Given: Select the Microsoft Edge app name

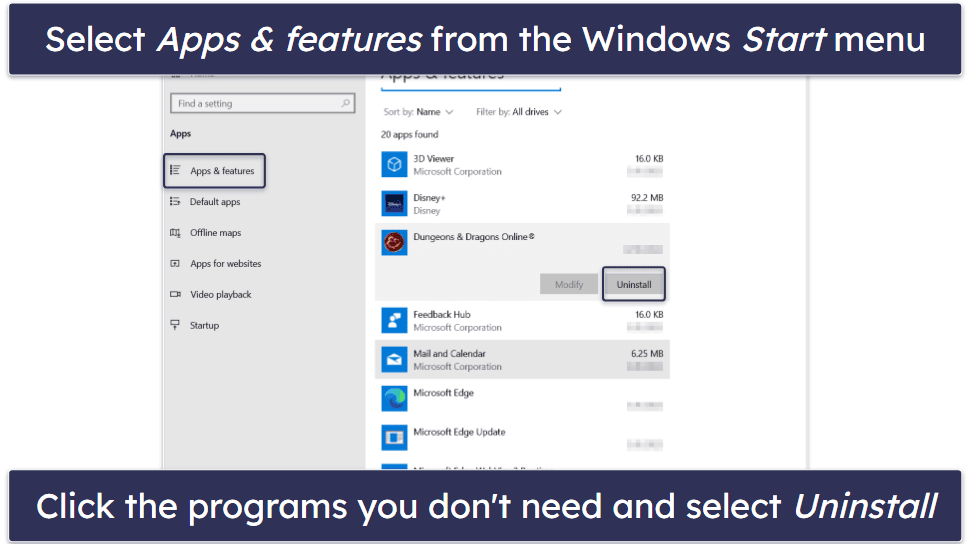Looking at the screenshot, I should click(443, 393).
